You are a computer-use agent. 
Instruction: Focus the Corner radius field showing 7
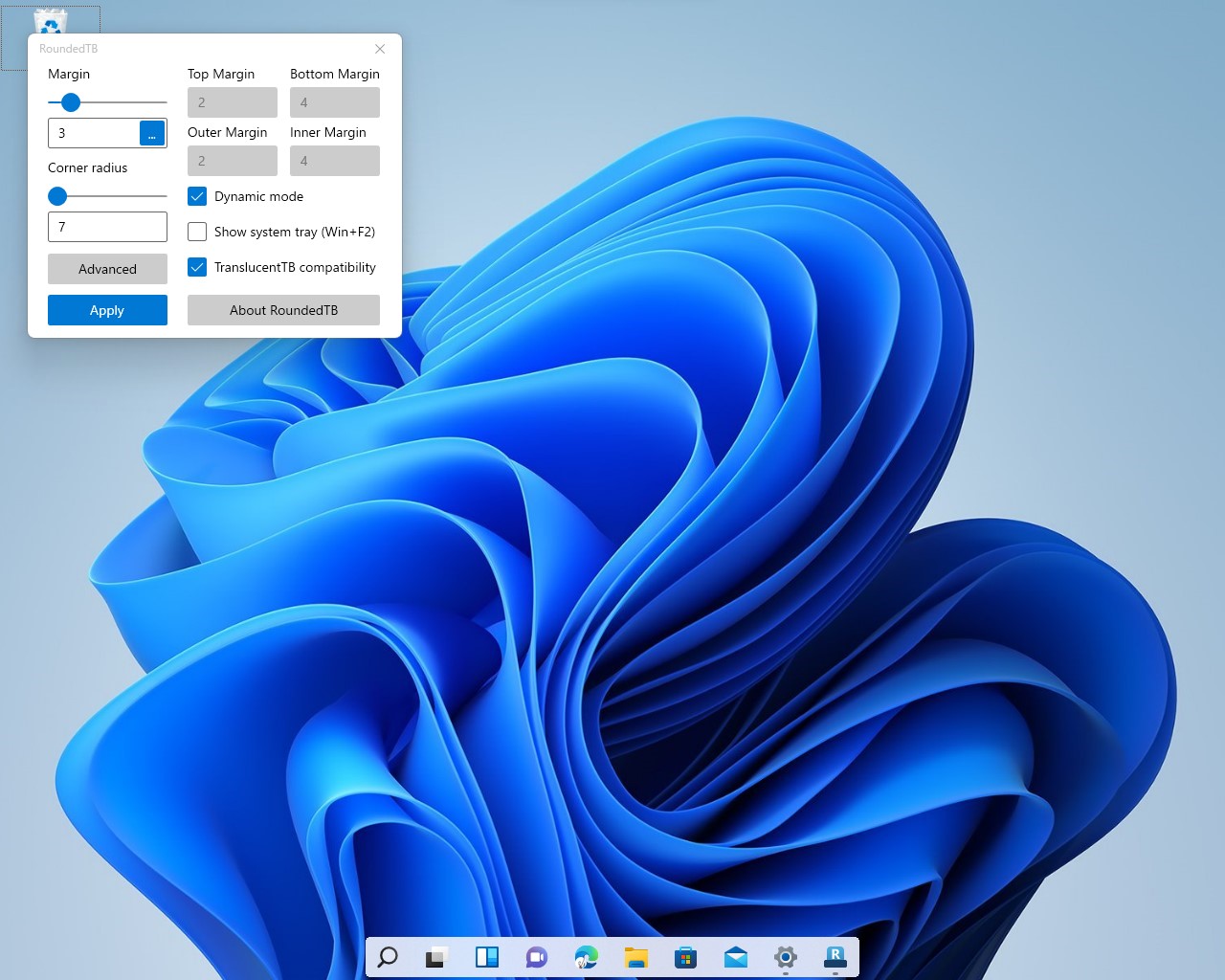pyautogui.click(x=107, y=227)
